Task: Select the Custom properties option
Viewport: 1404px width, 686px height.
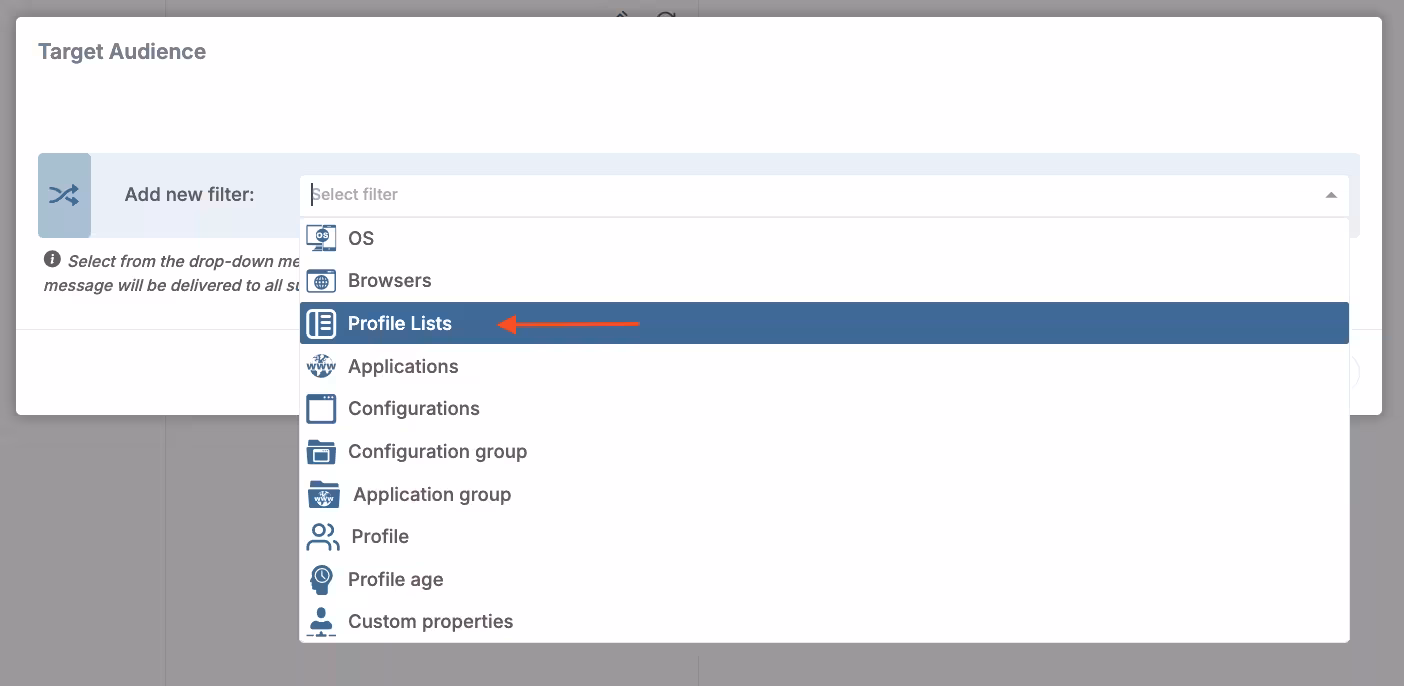Action: click(x=430, y=621)
